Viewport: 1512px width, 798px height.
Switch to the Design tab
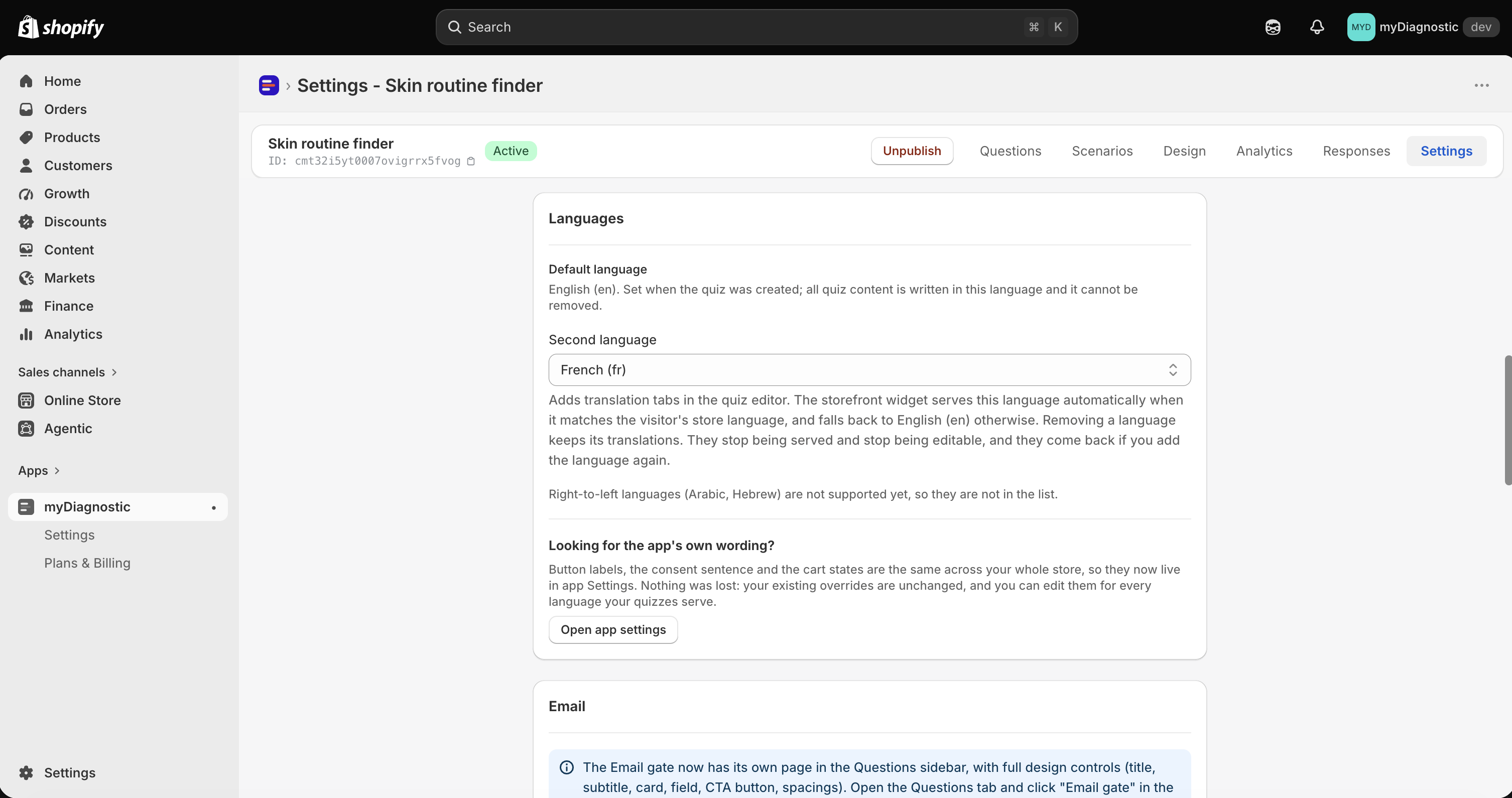(x=1184, y=151)
